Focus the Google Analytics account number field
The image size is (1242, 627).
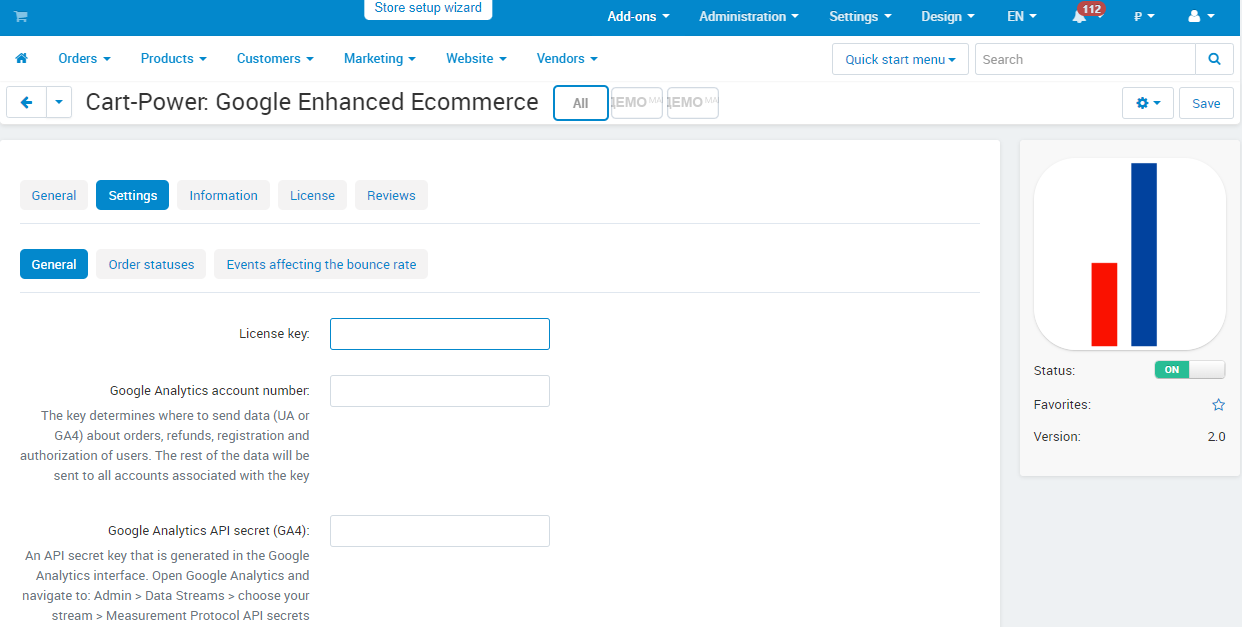coord(440,391)
